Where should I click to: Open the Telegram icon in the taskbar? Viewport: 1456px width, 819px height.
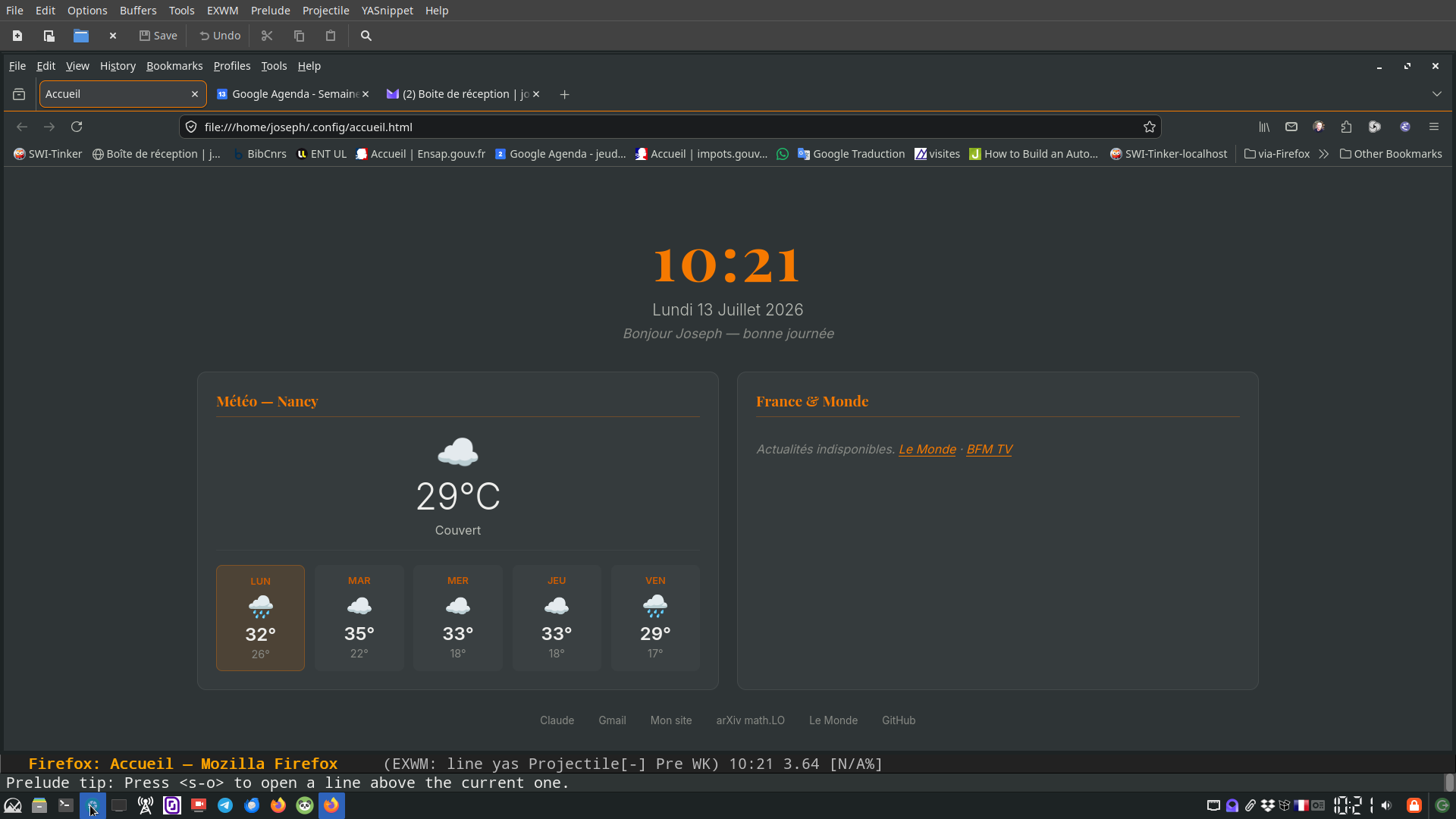click(225, 805)
